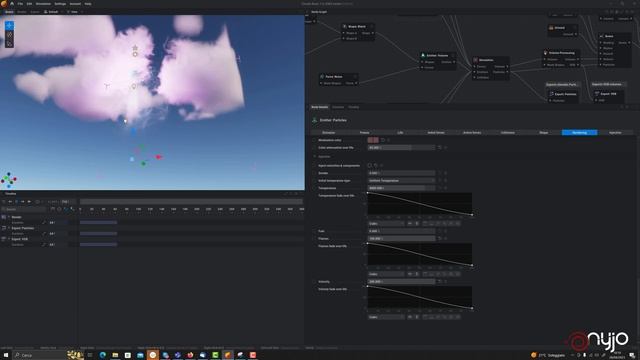Screen dimensions: 640x360
Task: Click the pencil icon on Export VDB duration row
Action: coord(44,244)
